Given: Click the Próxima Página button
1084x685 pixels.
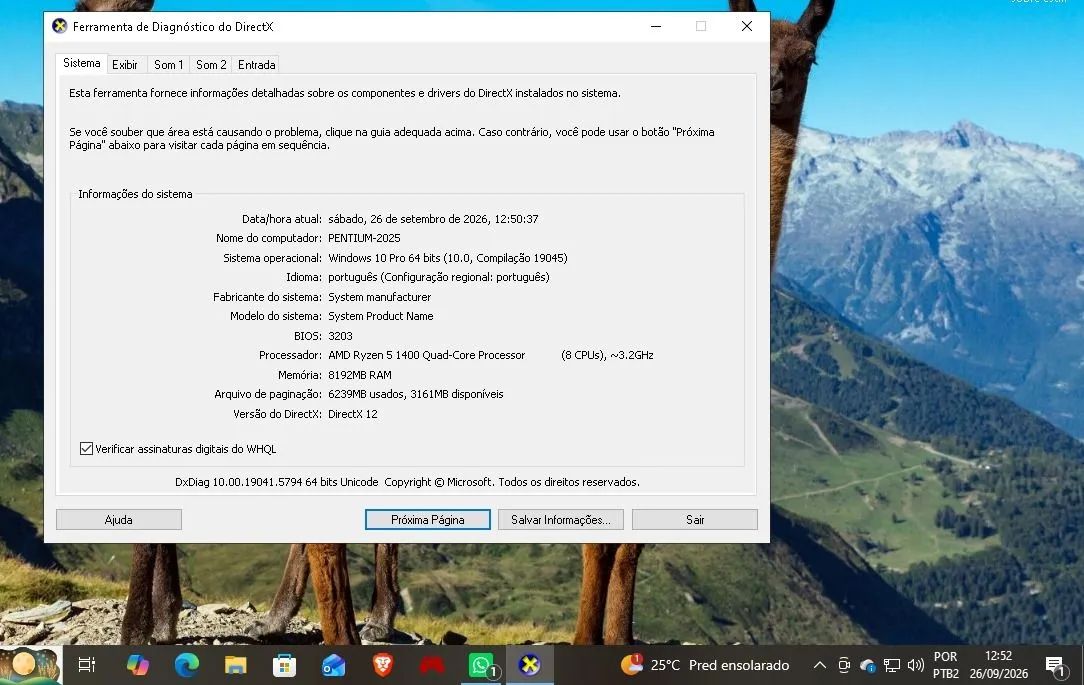Looking at the screenshot, I should pyautogui.click(x=428, y=520).
